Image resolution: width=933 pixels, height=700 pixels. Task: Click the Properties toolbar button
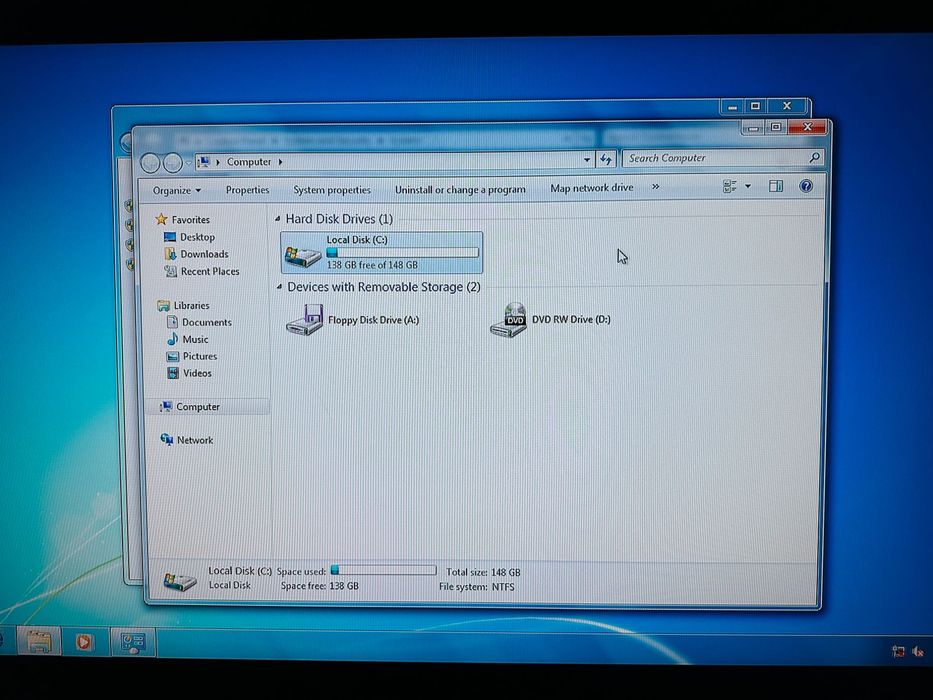coord(248,190)
